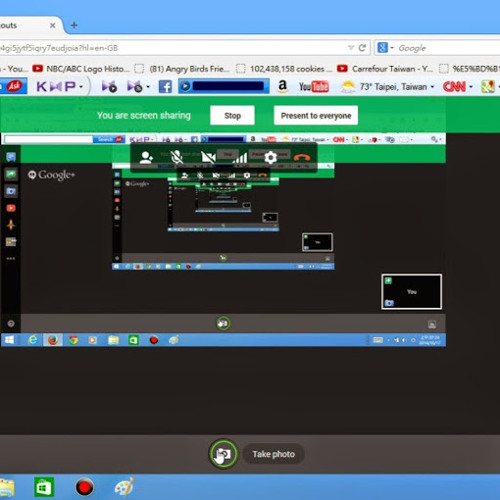
Task: Click green screenshare badge on largest You thumbnail
Action: pyautogui.click(x=388, y=281)
